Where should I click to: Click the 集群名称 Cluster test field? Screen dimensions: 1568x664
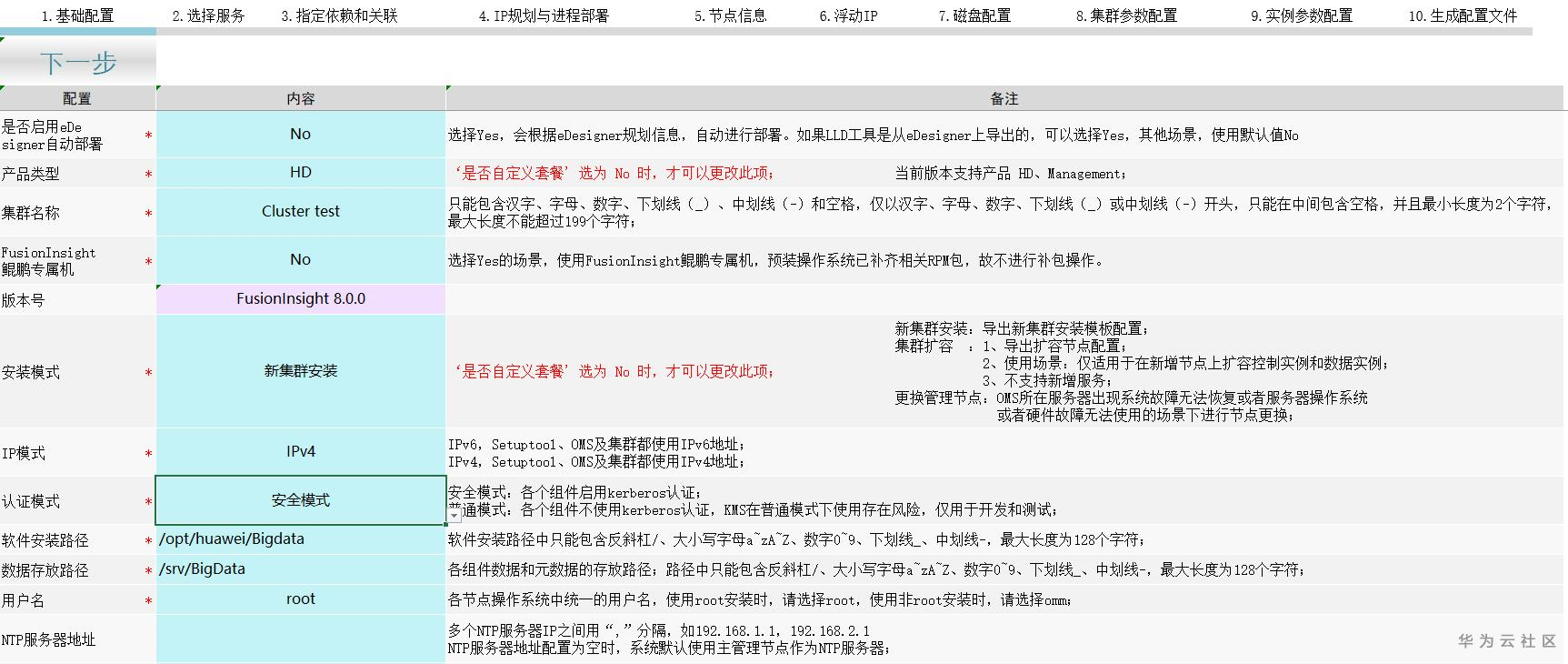coord(301,212)
